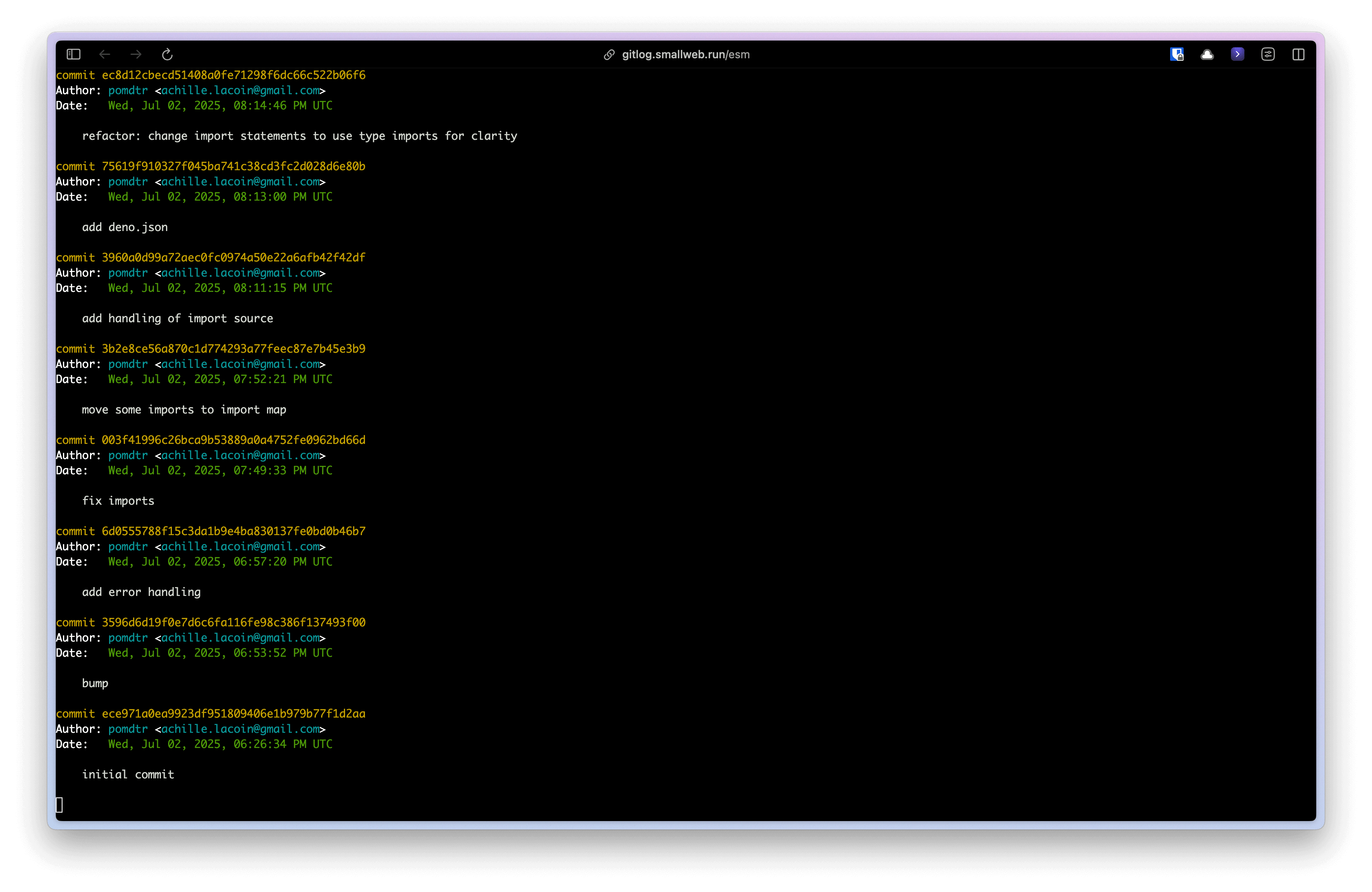The width and height of the screenshot is (1372, 892).
Task: Toggle the split view icon
Action: pyautogui.click(x=1298, y=54)
